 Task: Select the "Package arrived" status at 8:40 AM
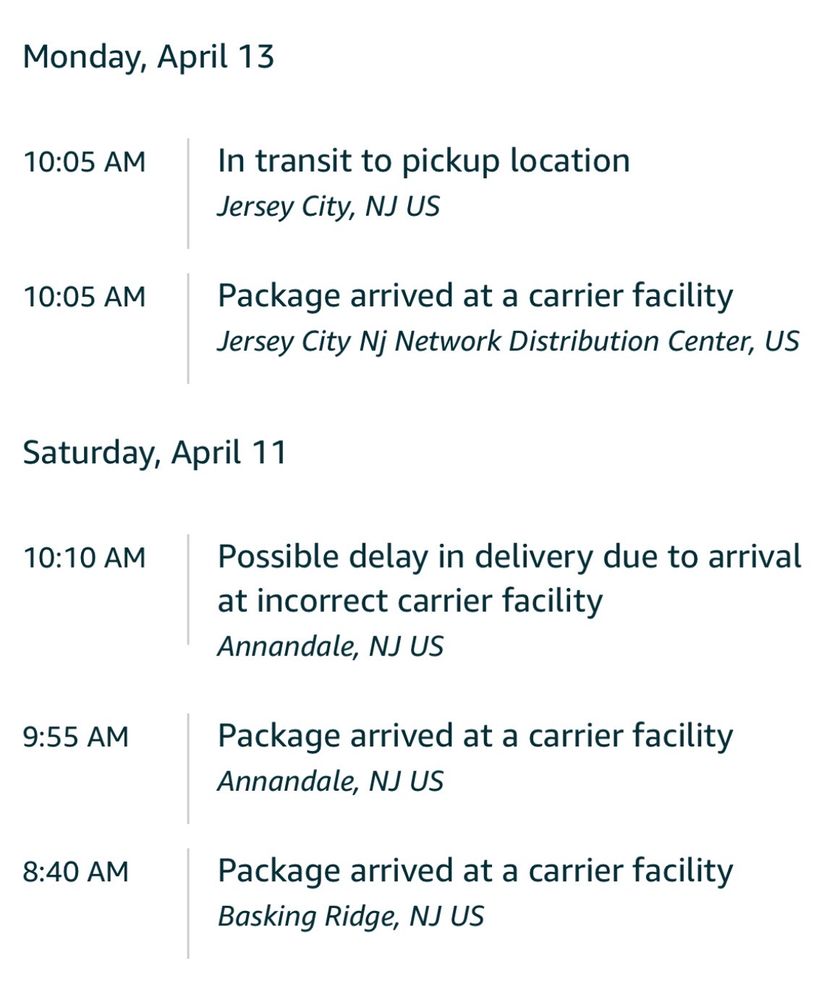(475, 871)
